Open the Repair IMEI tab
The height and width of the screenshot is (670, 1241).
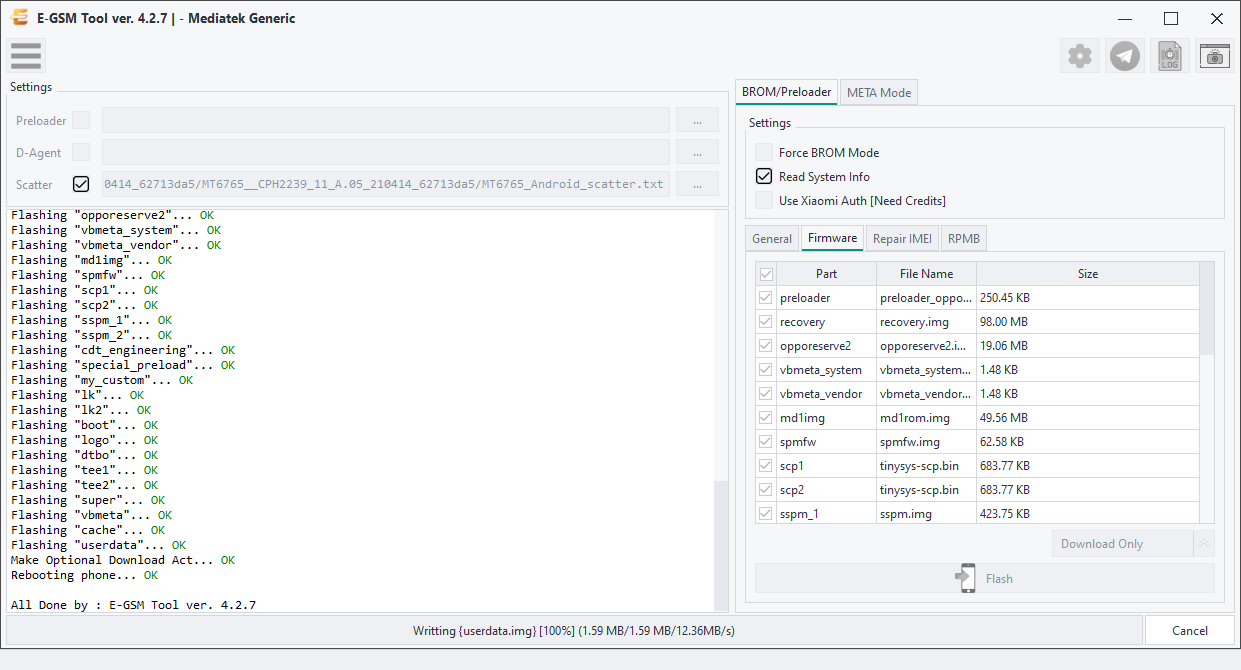pos(903,239)
